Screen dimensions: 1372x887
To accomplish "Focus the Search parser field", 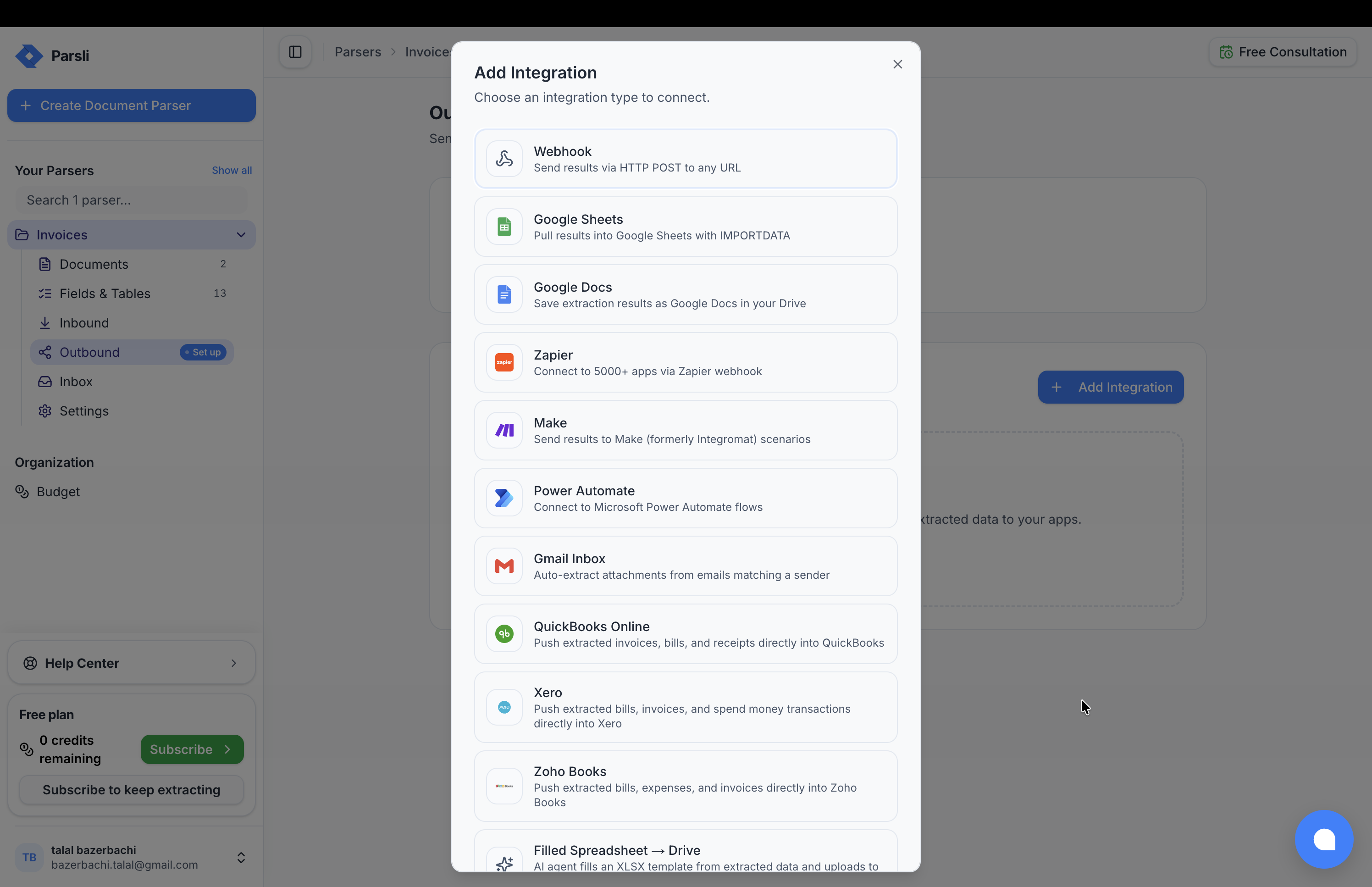I will point(131,200).
